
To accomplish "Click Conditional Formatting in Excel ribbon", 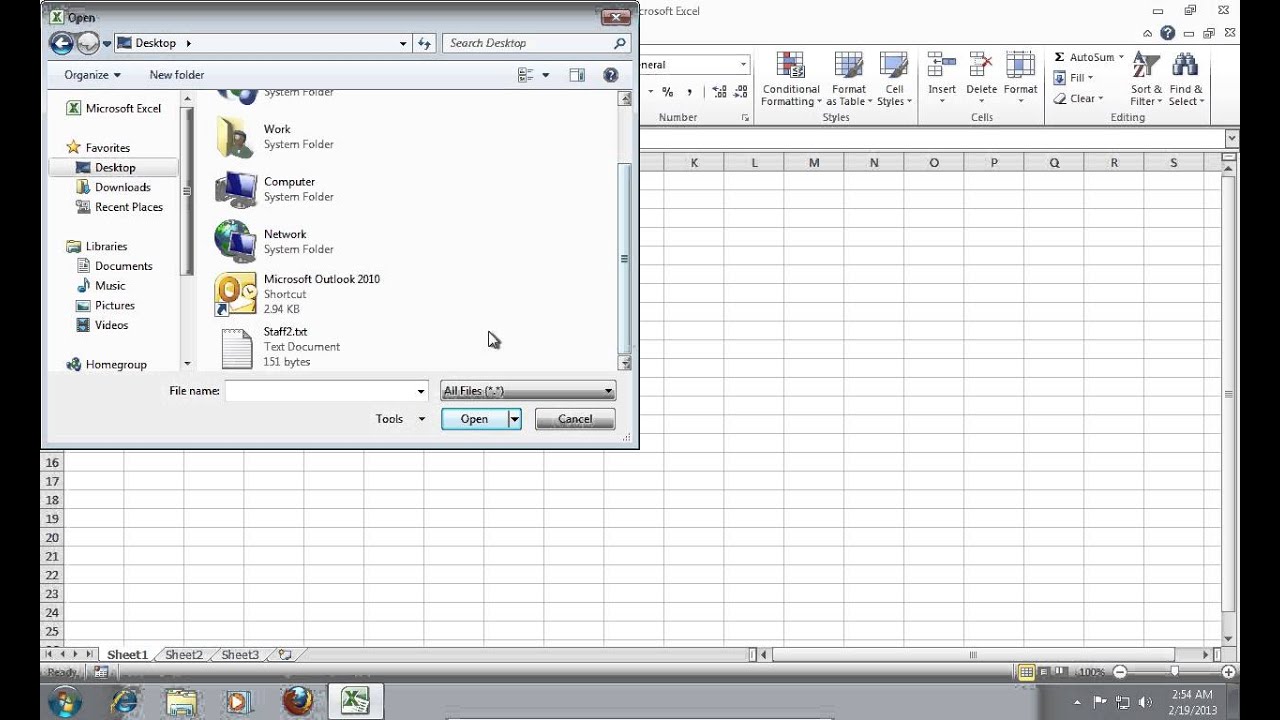I will click(x=791, y=79).
